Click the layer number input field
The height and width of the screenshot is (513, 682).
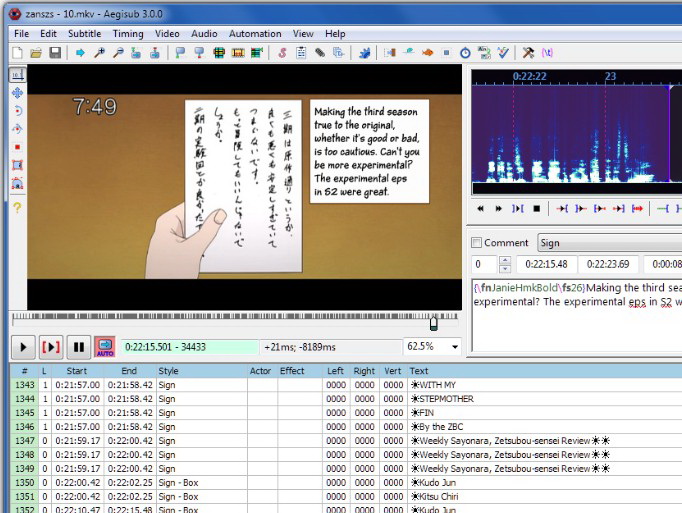click(484, 264)
